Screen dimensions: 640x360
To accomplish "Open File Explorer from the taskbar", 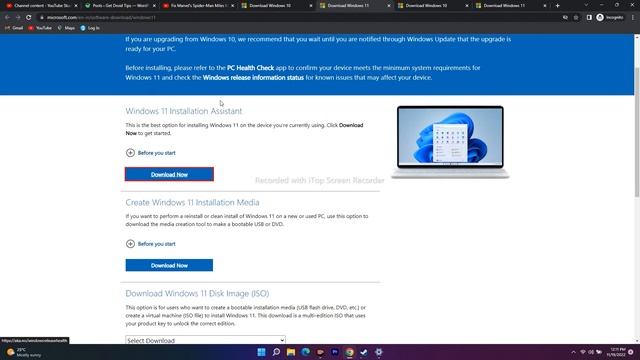I will click(291, 352).
